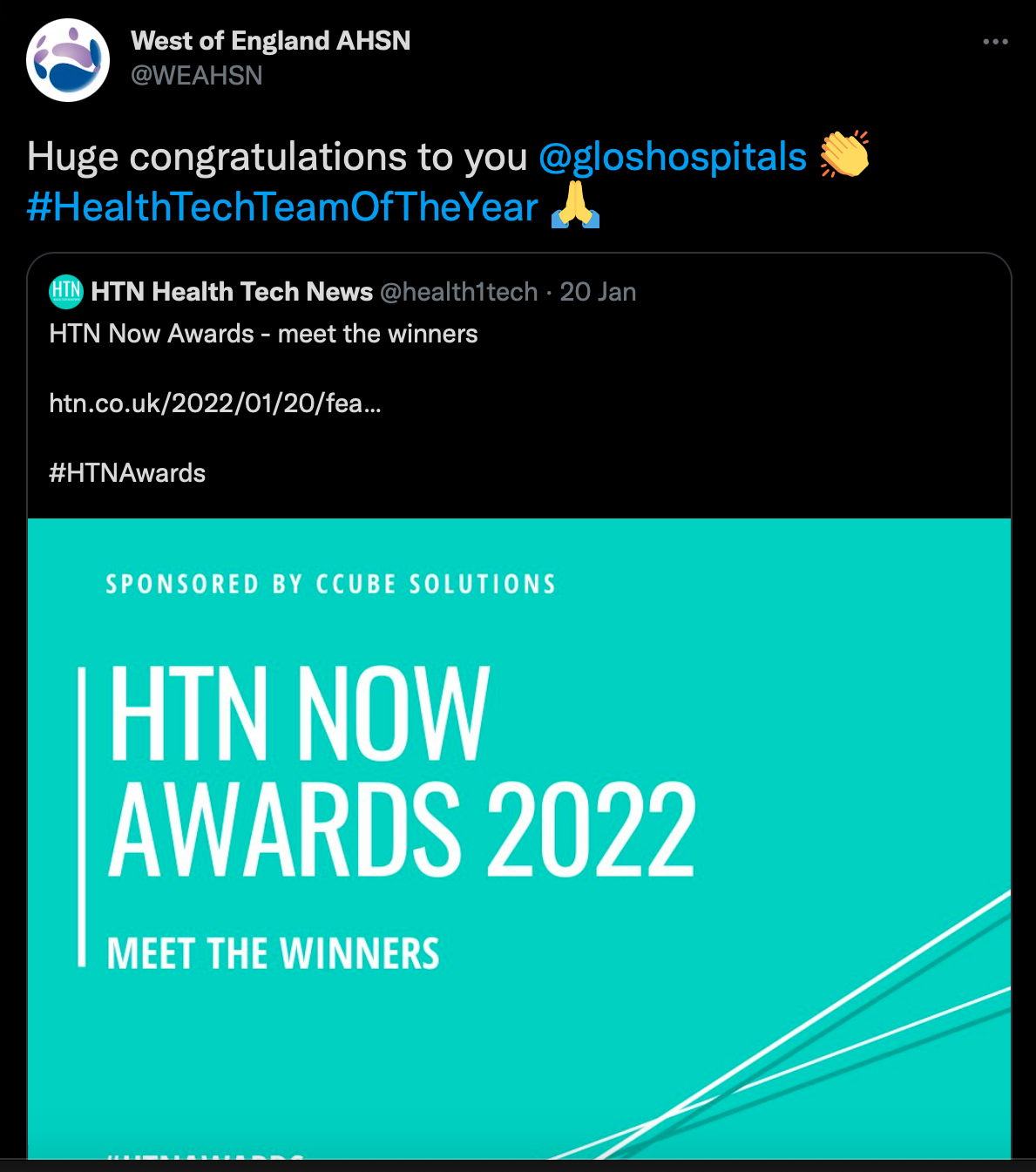Viewport: 1036px width, 1172px height.
Task: Click the HTN Health Tech News avatar icon
Action: point(66,292)
